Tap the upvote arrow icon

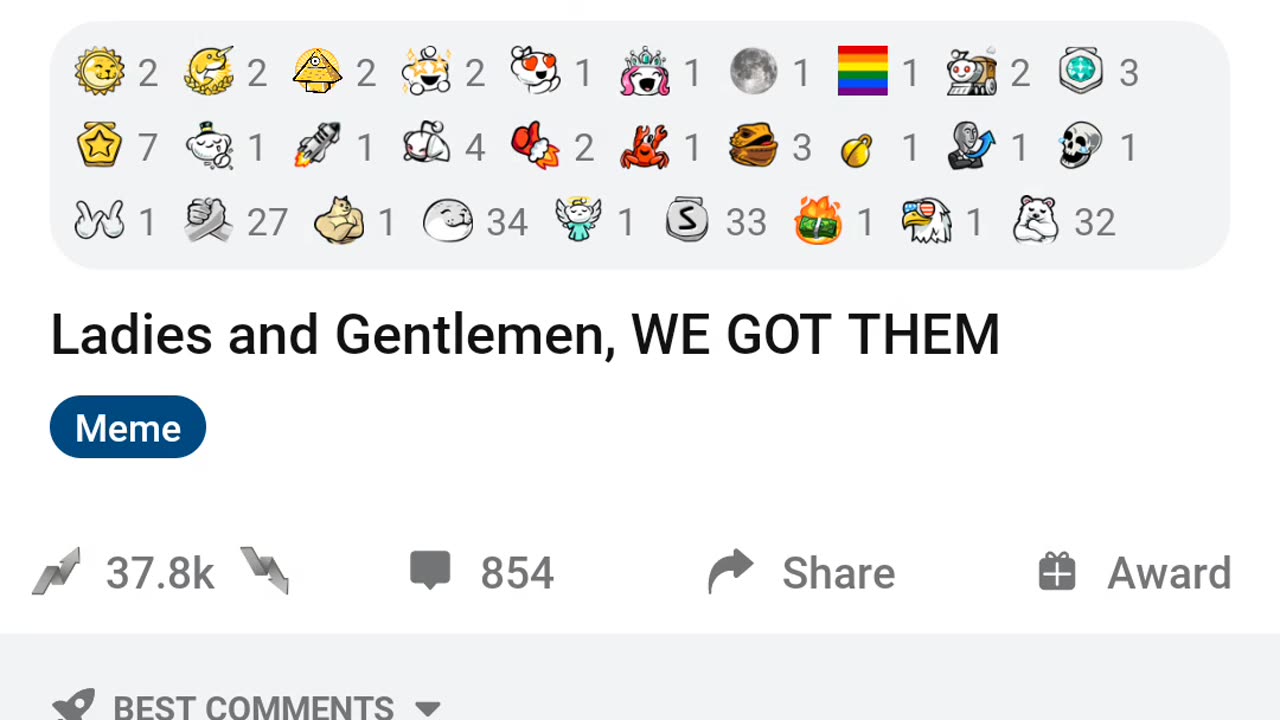(56, 571)
